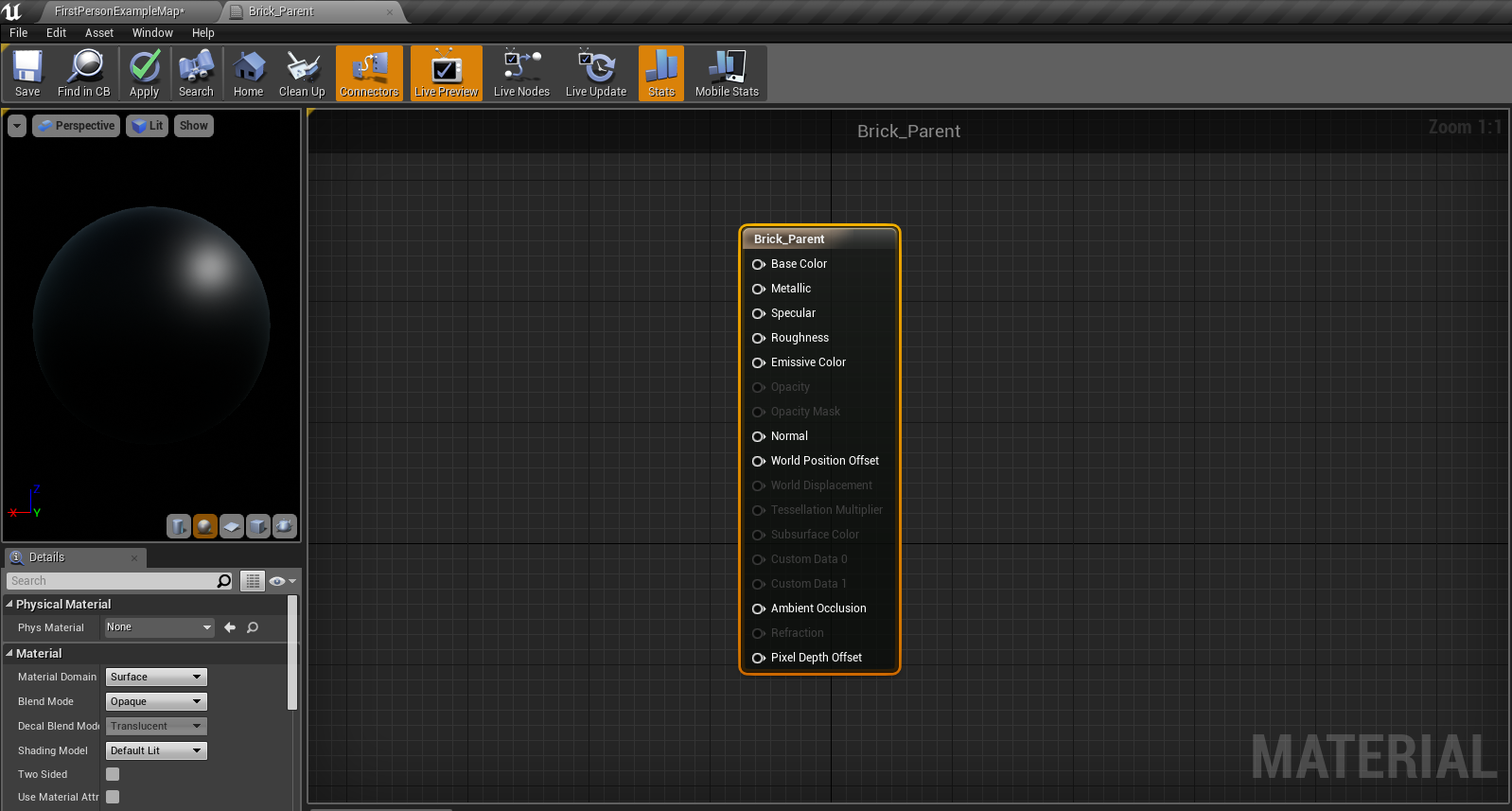Open the Asset menu
This screenshot has width=1512, height=811.
click(98, 33)
